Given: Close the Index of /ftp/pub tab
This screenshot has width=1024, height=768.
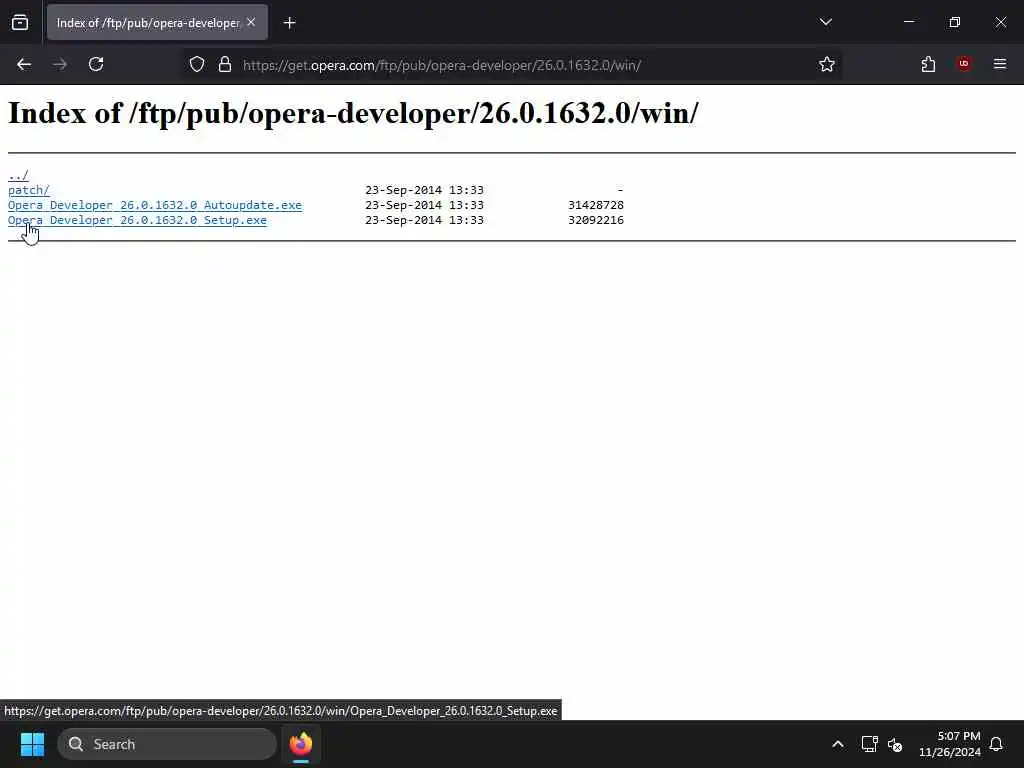Looking at the screenshot, I should (x=251, y=22).
